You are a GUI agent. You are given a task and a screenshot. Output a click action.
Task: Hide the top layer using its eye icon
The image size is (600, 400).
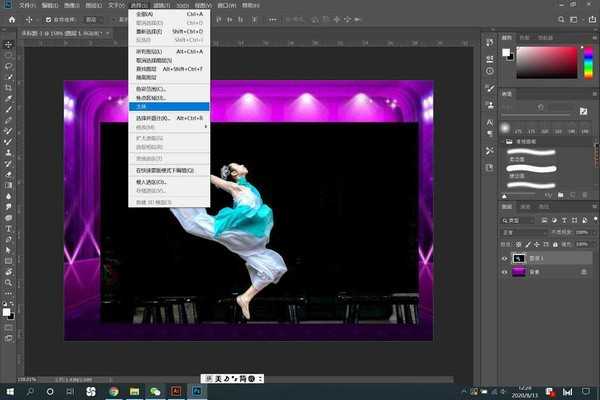click(x=504, y=257)
